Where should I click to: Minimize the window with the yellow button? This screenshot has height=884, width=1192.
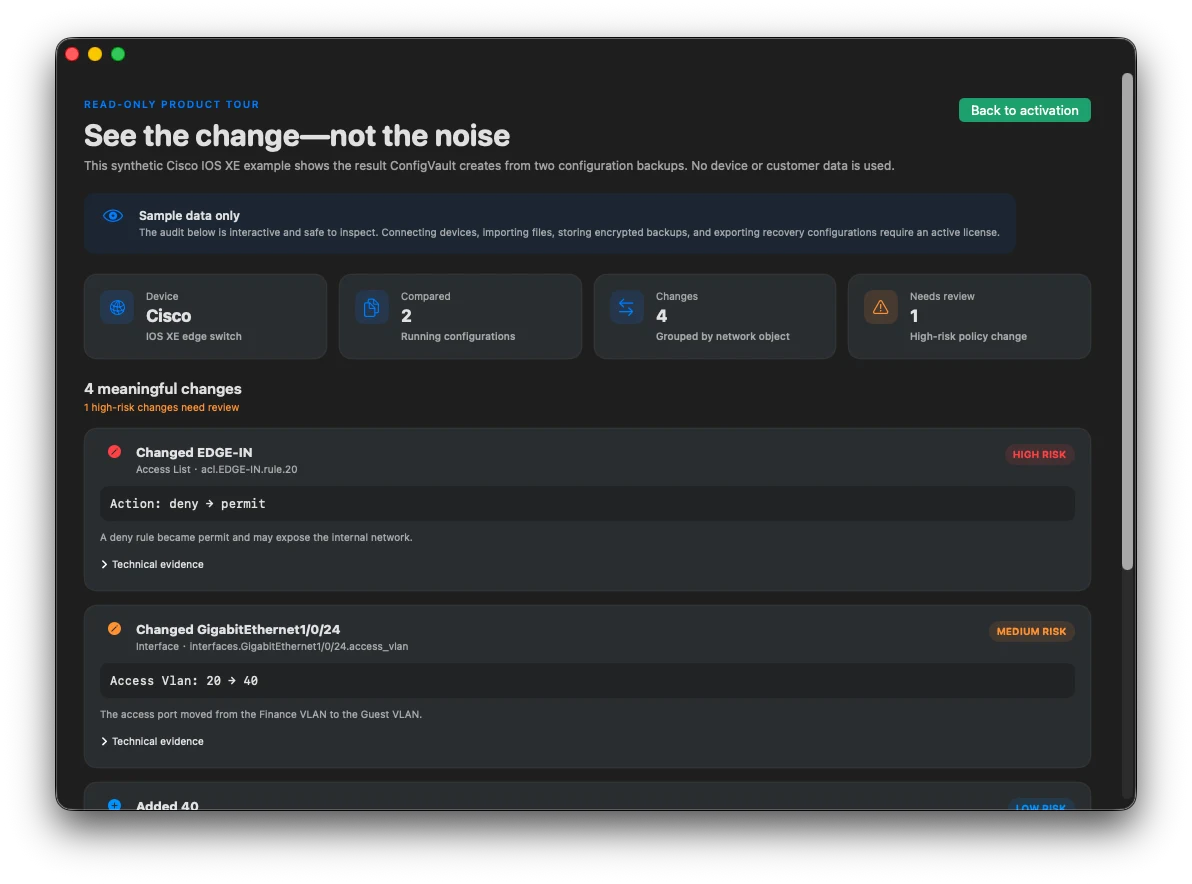point(95,54)
